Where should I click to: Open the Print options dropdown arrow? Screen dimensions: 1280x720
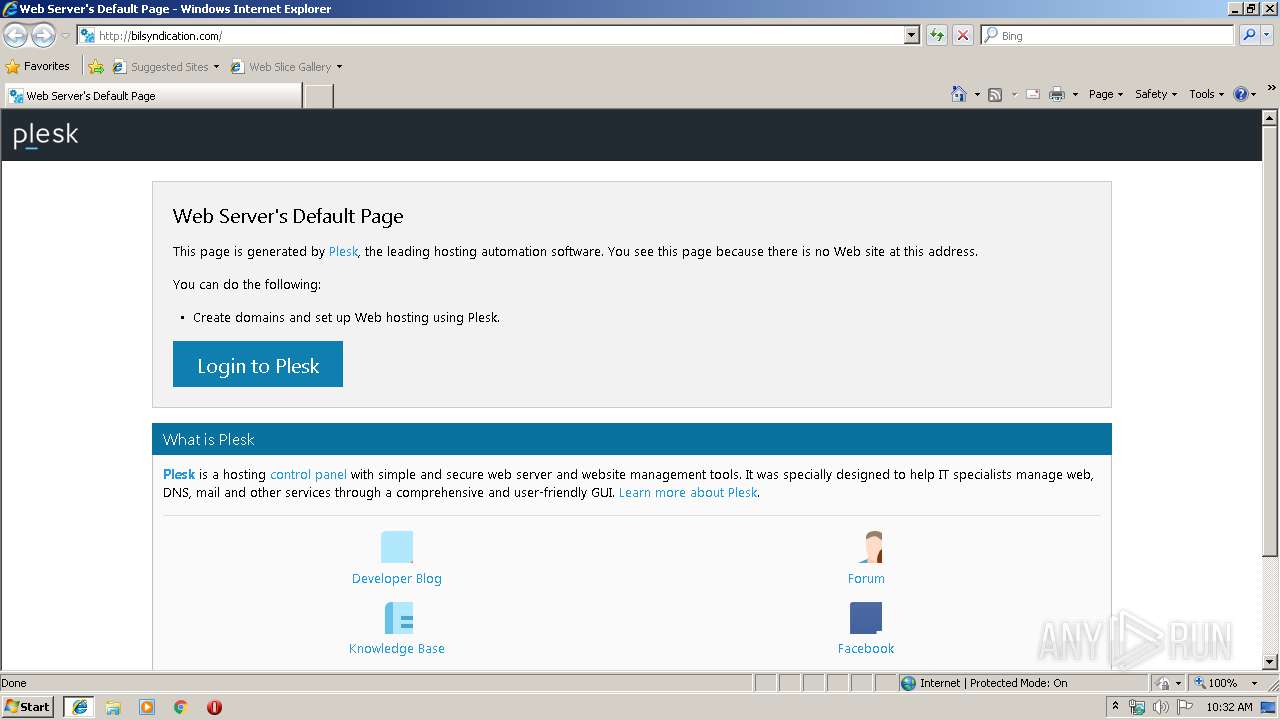coord(1075,95)
